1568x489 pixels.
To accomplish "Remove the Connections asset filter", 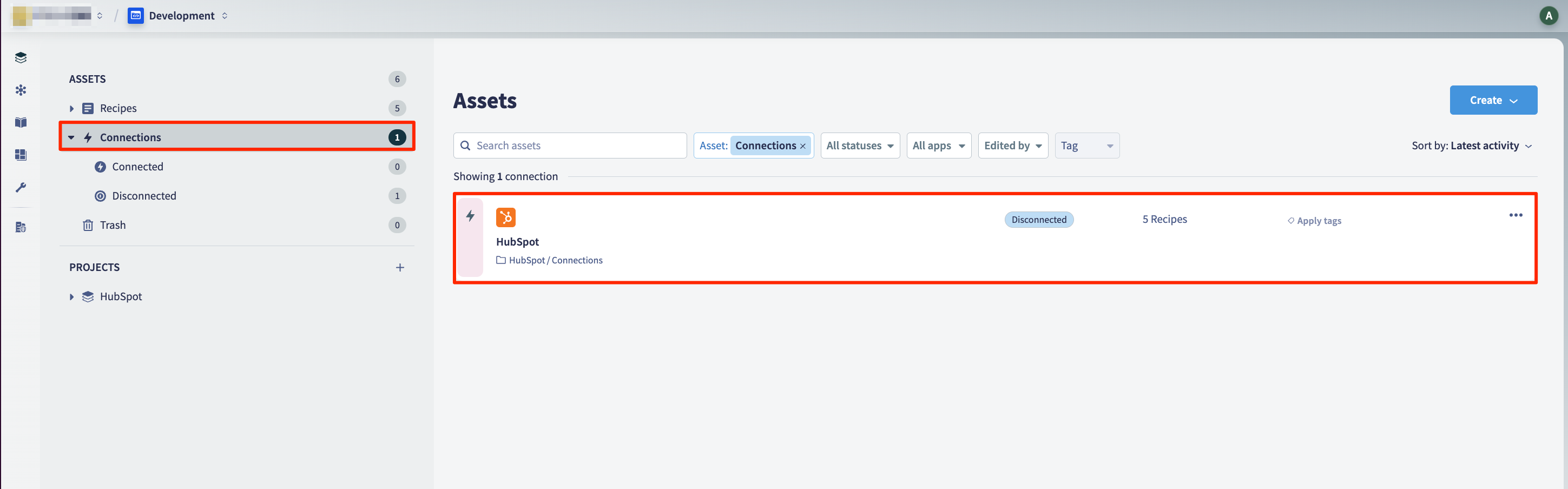I will pos(802,146).
